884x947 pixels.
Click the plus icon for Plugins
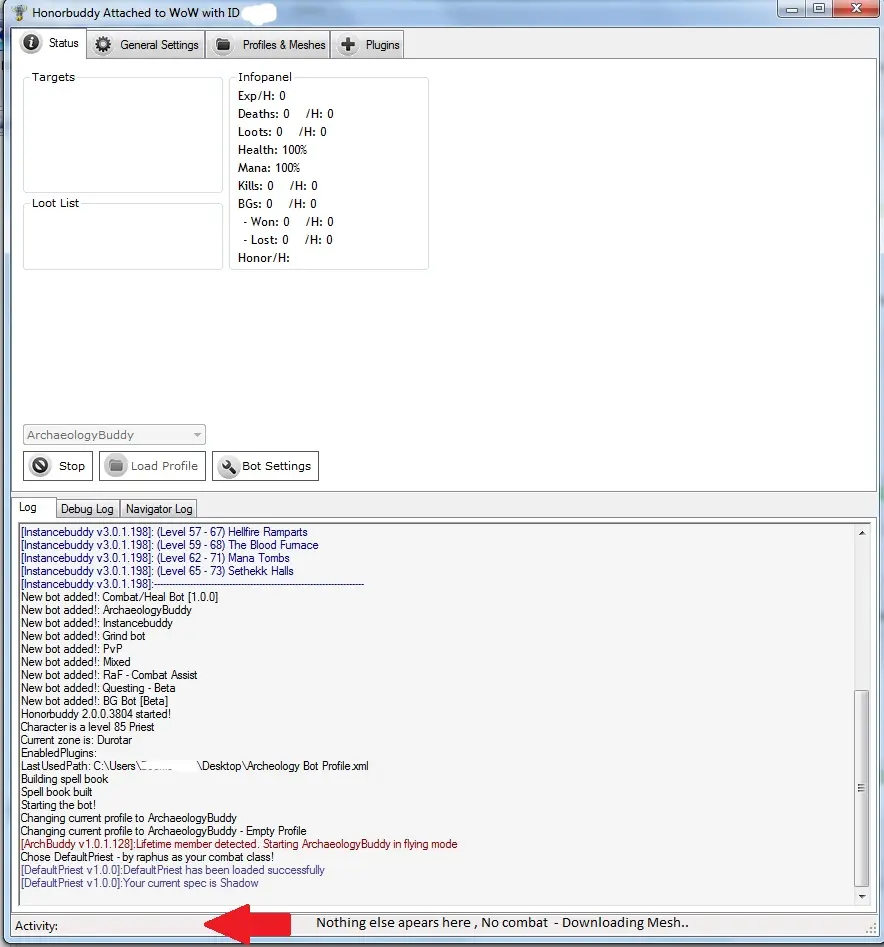point(348,45)
